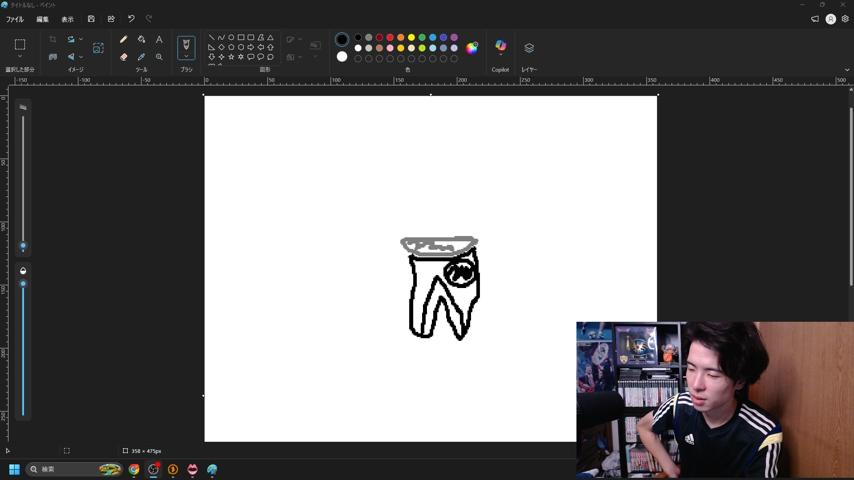Select the Magnifier zoom tool
Screen dimensions: 854x480
pyautogui.click(x=159, y=57)
